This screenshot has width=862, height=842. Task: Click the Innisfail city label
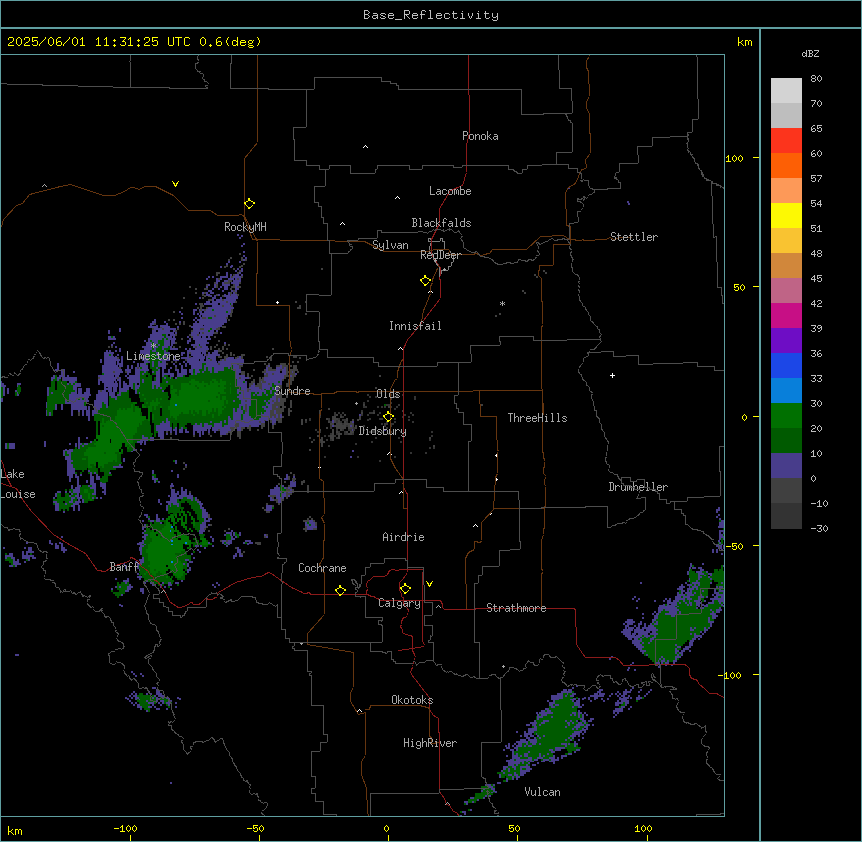[415, 326]
